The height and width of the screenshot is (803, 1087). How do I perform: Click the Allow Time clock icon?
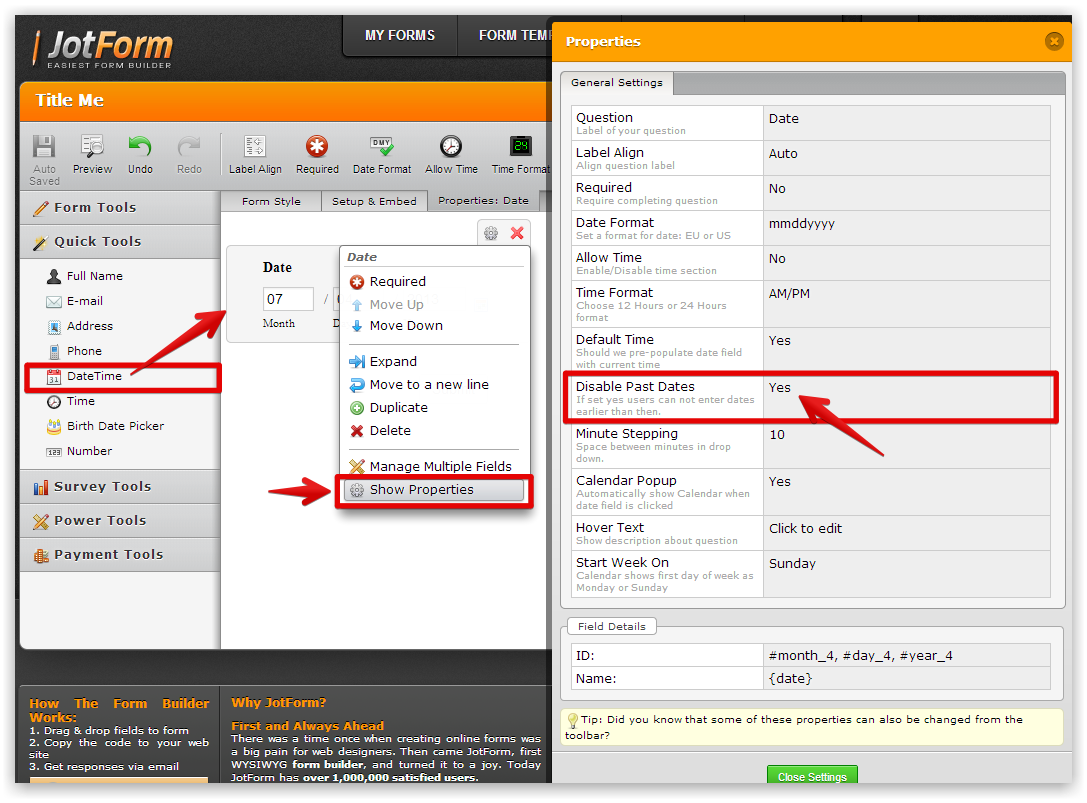[x=451, y=146]
